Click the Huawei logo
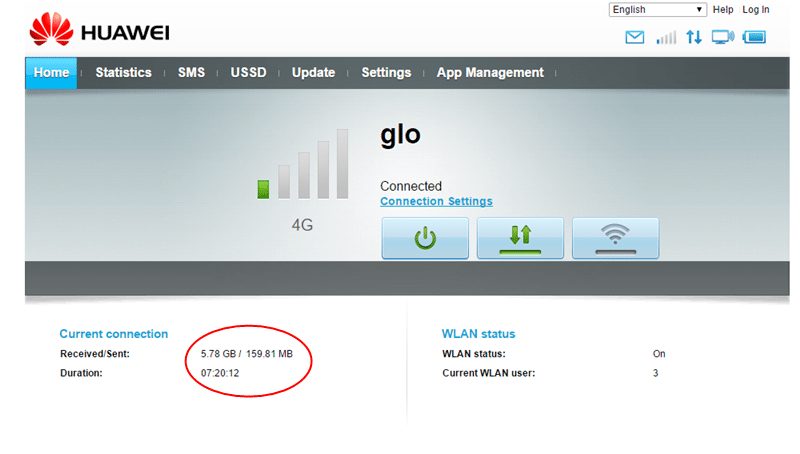The height and width of the screenshot is (454, 800). [99, 30]
